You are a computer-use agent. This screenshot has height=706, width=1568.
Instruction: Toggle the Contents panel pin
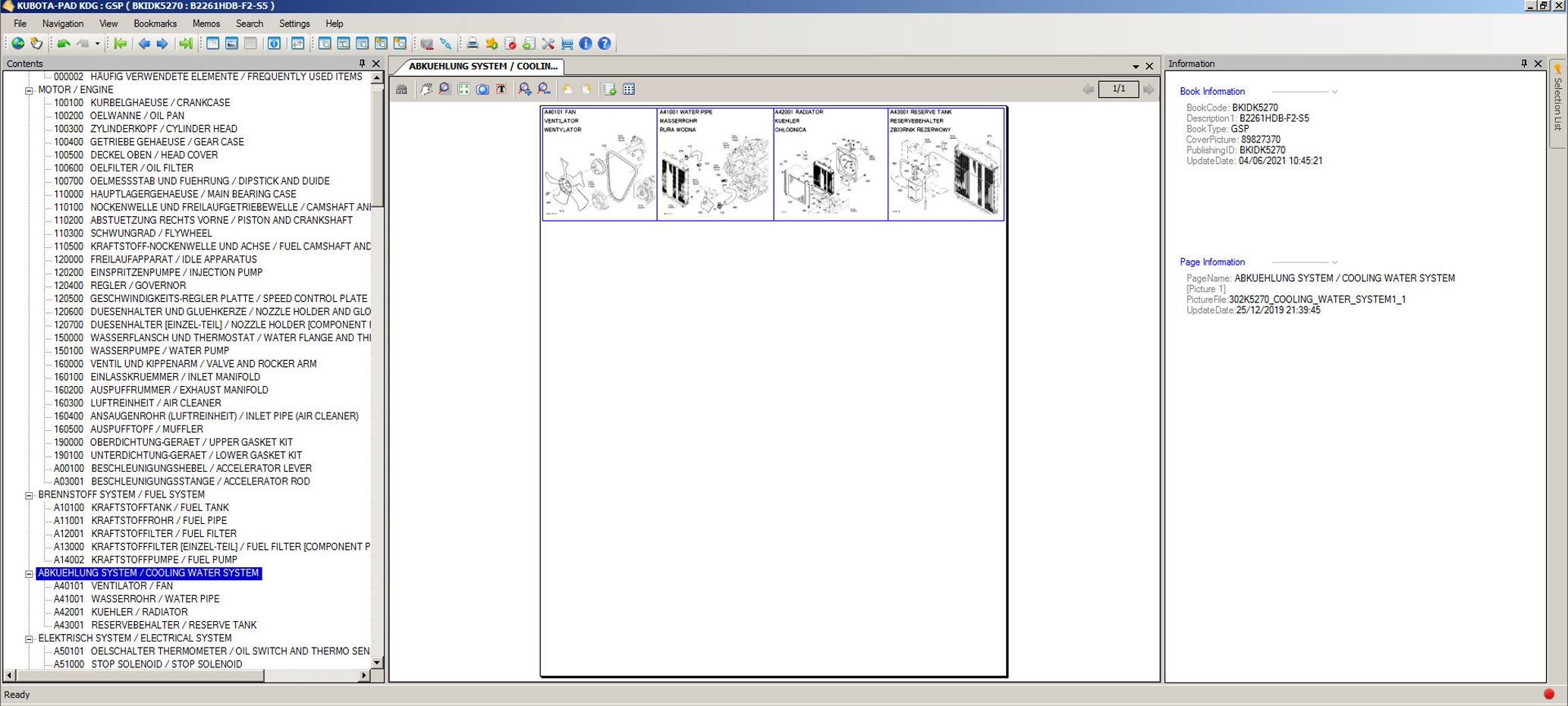[x=362, y=64]
